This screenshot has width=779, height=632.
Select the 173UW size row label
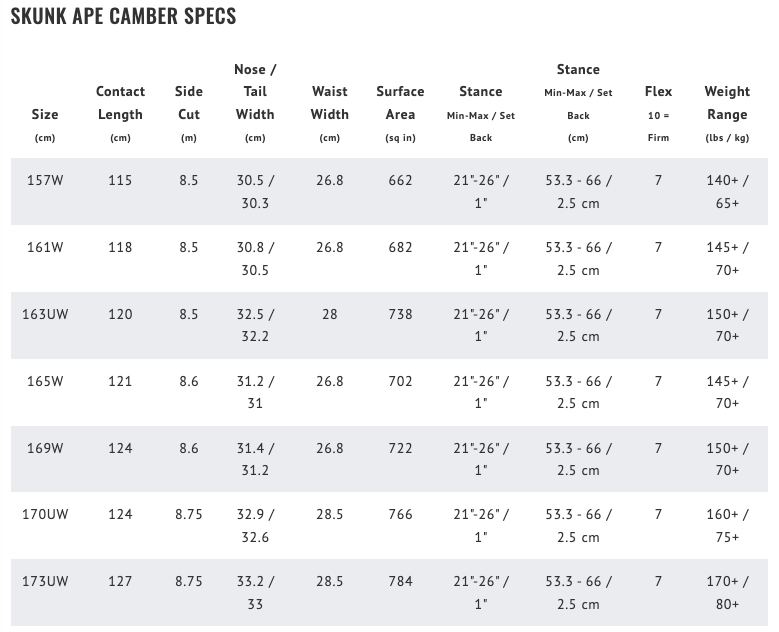click(45, 581)
